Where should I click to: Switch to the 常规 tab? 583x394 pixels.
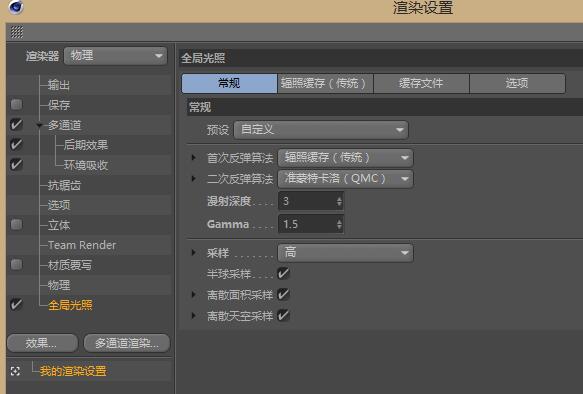(x=229, y=83)
